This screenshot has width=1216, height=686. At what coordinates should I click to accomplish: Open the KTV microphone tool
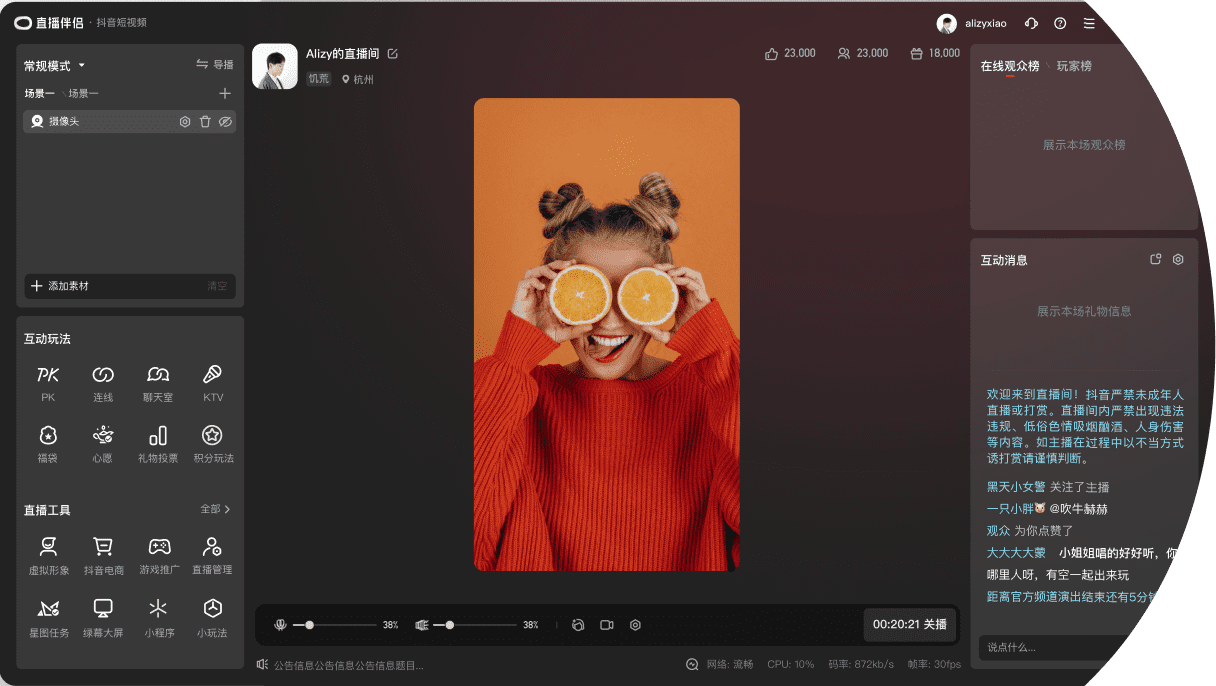pos(212,376)
